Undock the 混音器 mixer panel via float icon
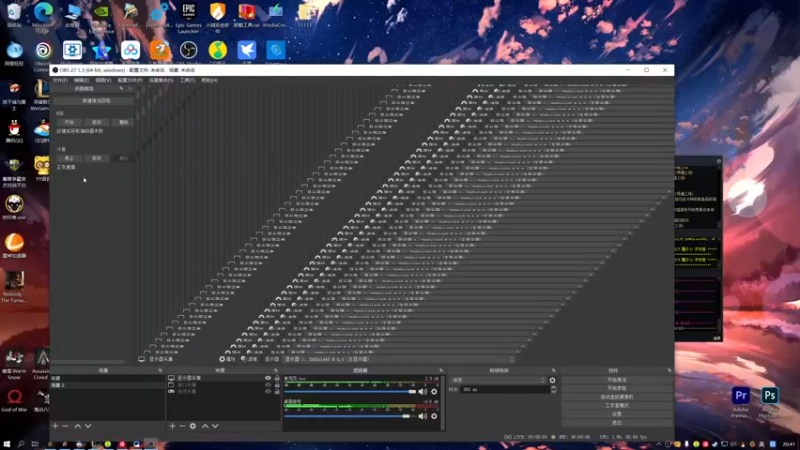The height and width of the screenshot is (450, 800). (441, 370)
